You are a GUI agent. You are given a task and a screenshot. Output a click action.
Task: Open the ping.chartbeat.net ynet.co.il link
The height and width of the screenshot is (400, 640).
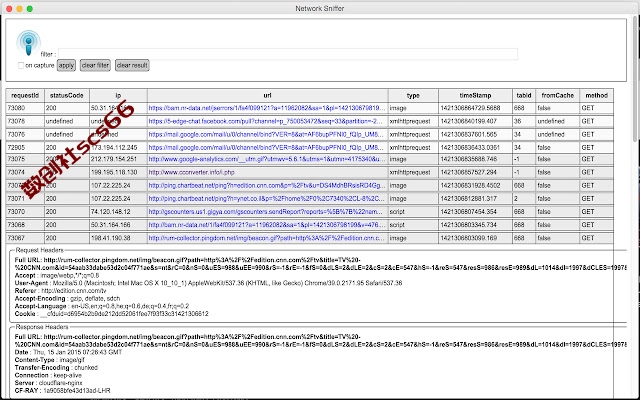pos(267,198)
